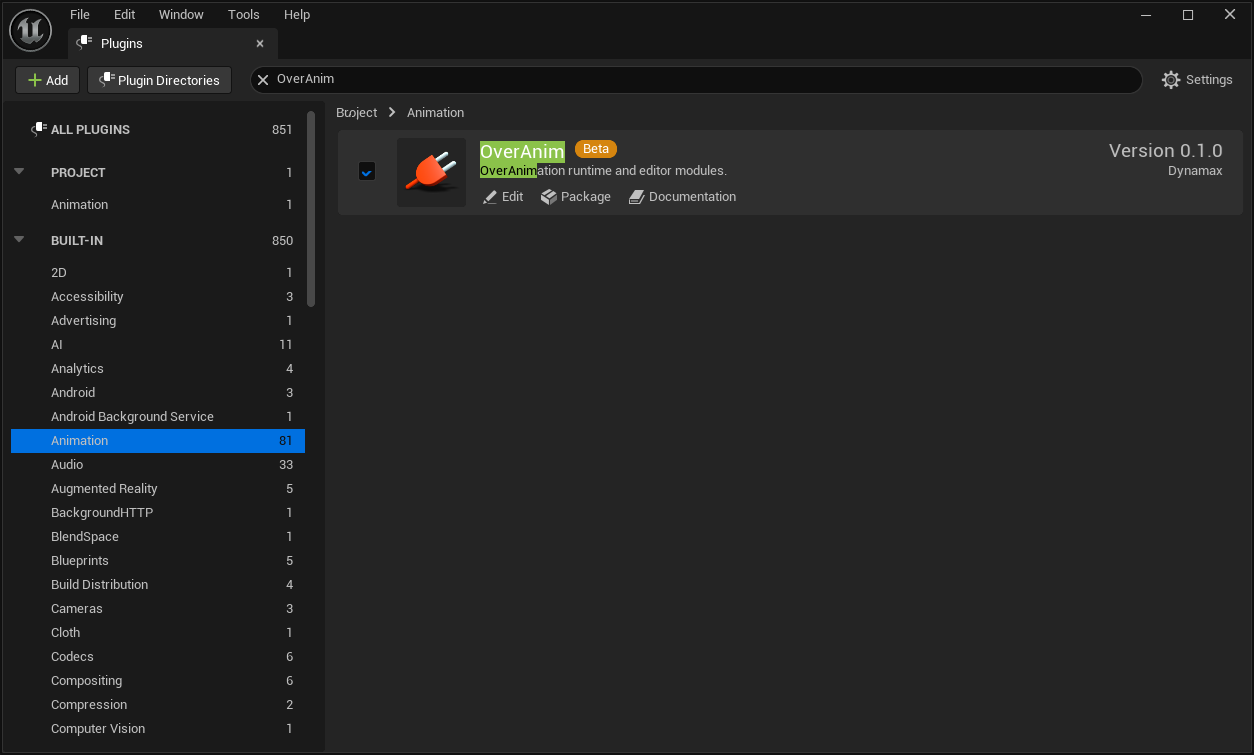Click the Version 0.1.0 text

pyautogui.click(x=1165, y=150)
